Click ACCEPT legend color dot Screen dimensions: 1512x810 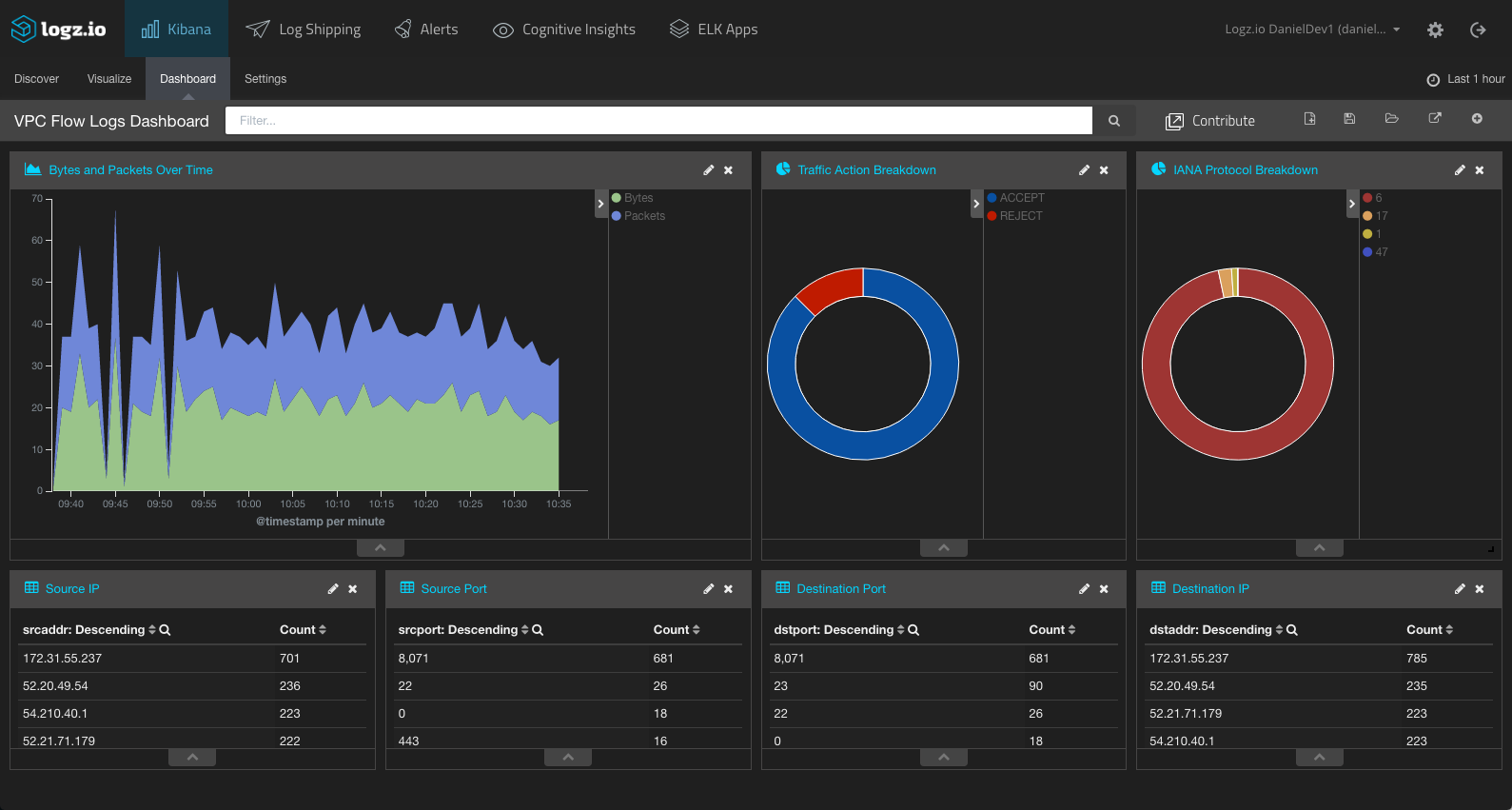[992, 198]
